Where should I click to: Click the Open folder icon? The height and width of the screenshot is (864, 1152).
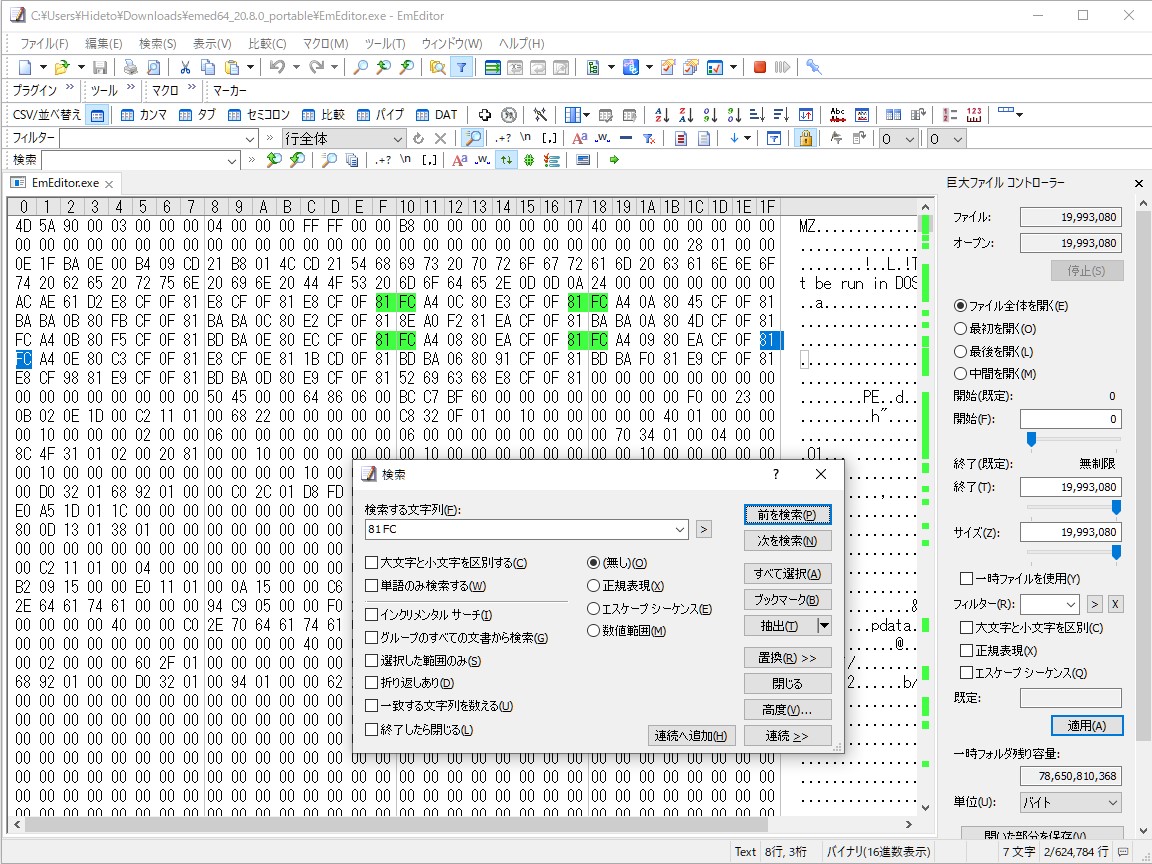(62, 68)
